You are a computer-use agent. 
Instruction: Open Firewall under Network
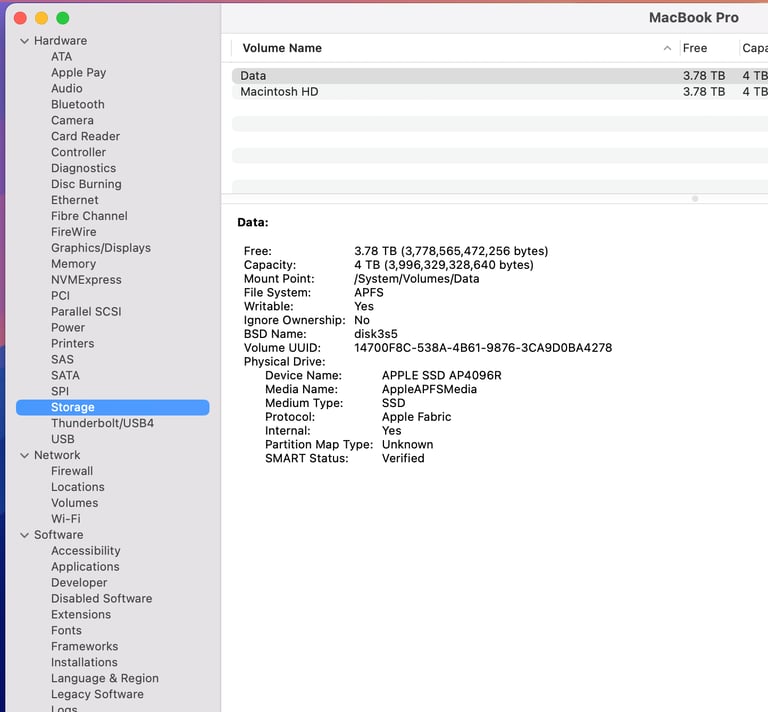[72, 471]
